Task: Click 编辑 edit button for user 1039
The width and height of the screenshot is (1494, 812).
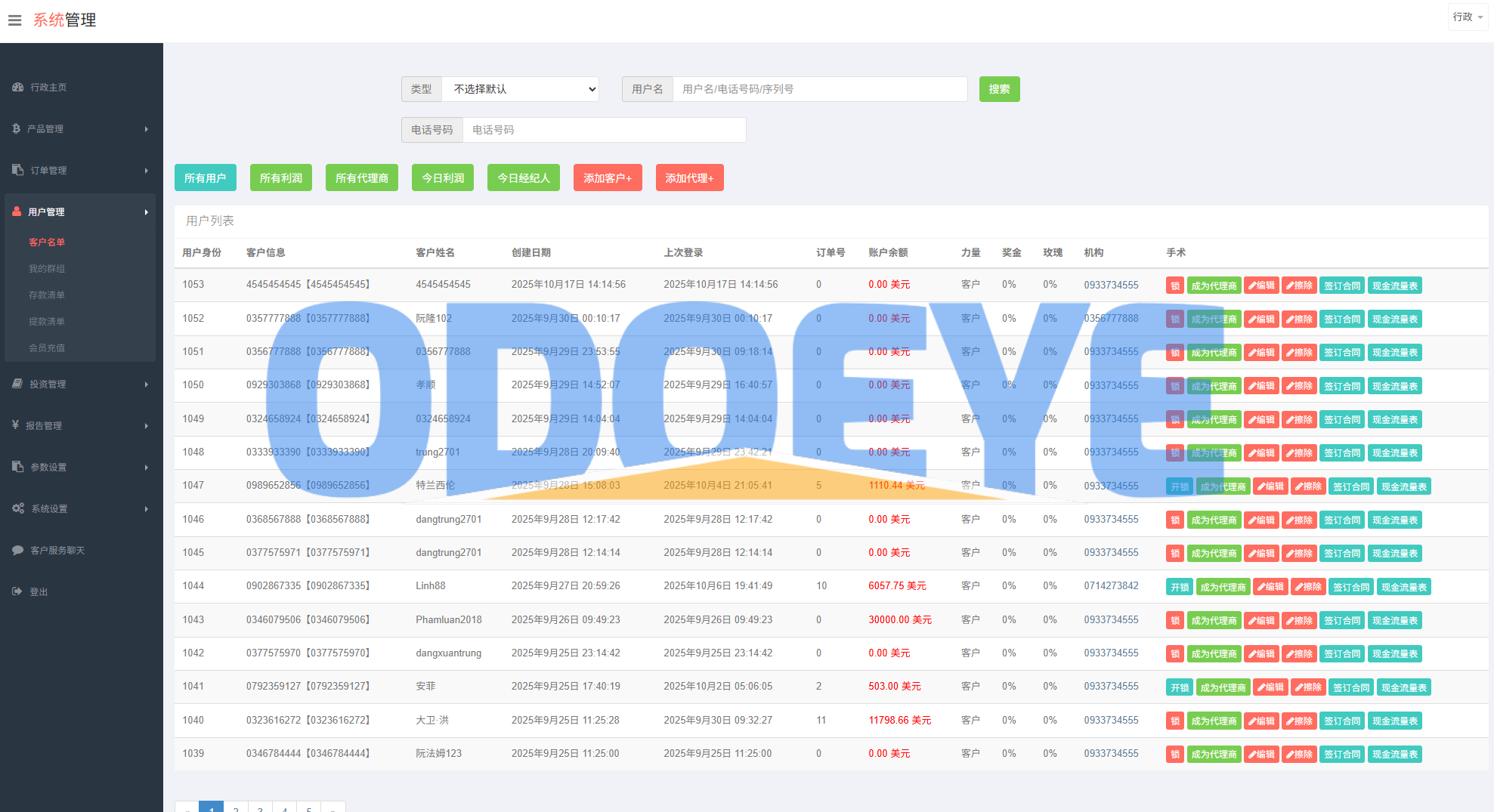Action: click(1261, 755)
